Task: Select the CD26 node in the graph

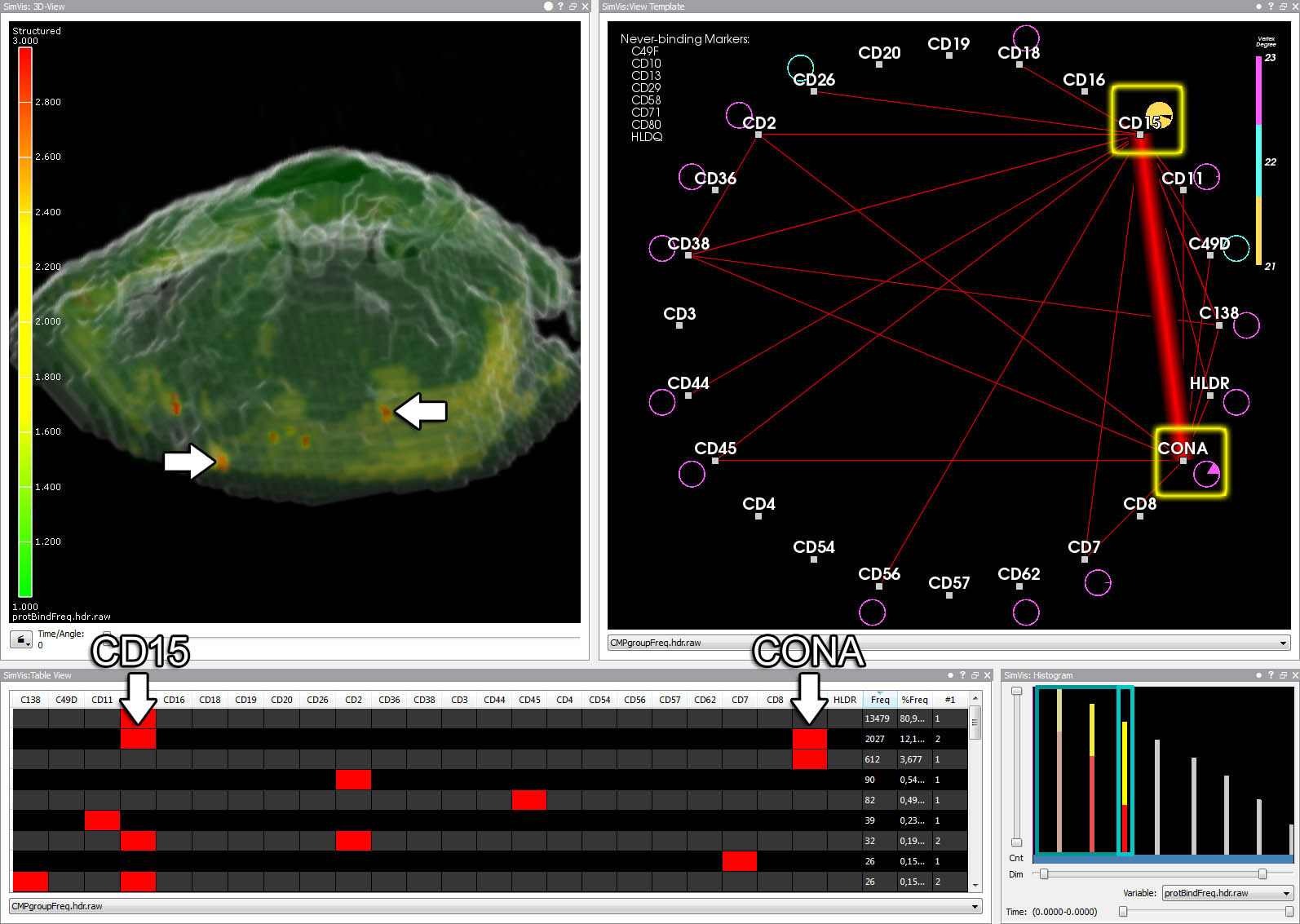Action: coord(814,91)
